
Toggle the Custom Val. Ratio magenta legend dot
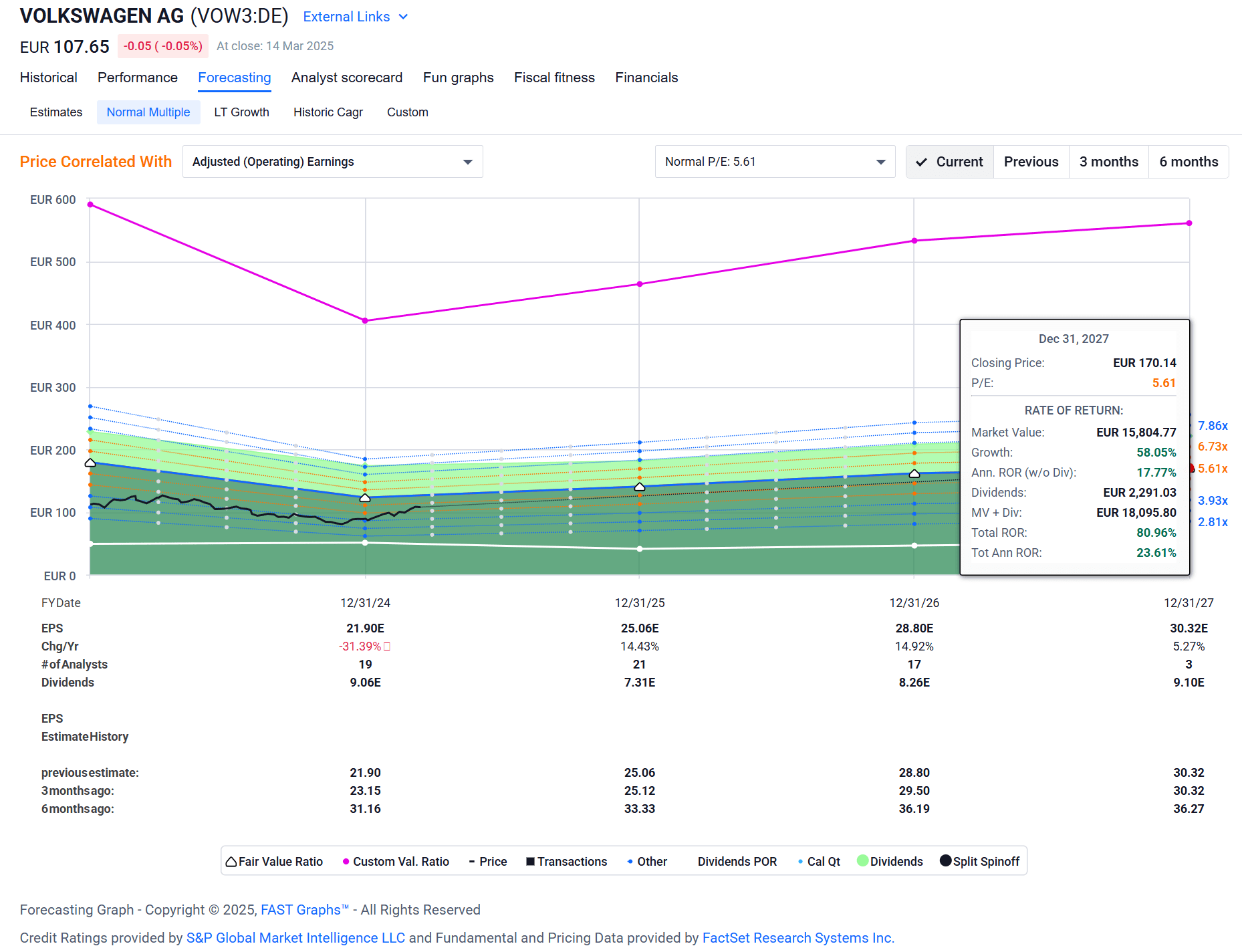click(346, 861)
